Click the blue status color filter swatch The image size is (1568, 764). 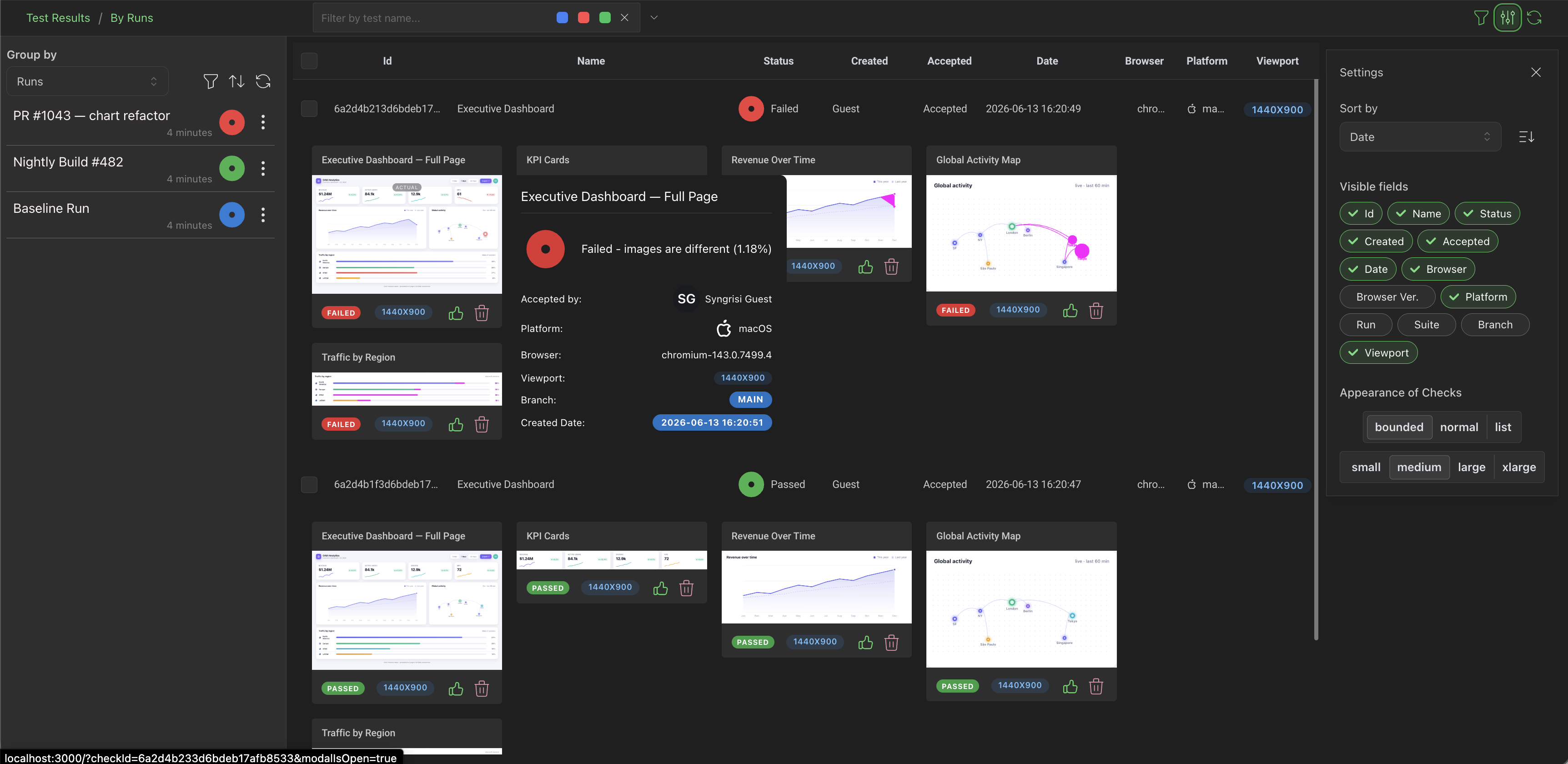click(562, 18)
